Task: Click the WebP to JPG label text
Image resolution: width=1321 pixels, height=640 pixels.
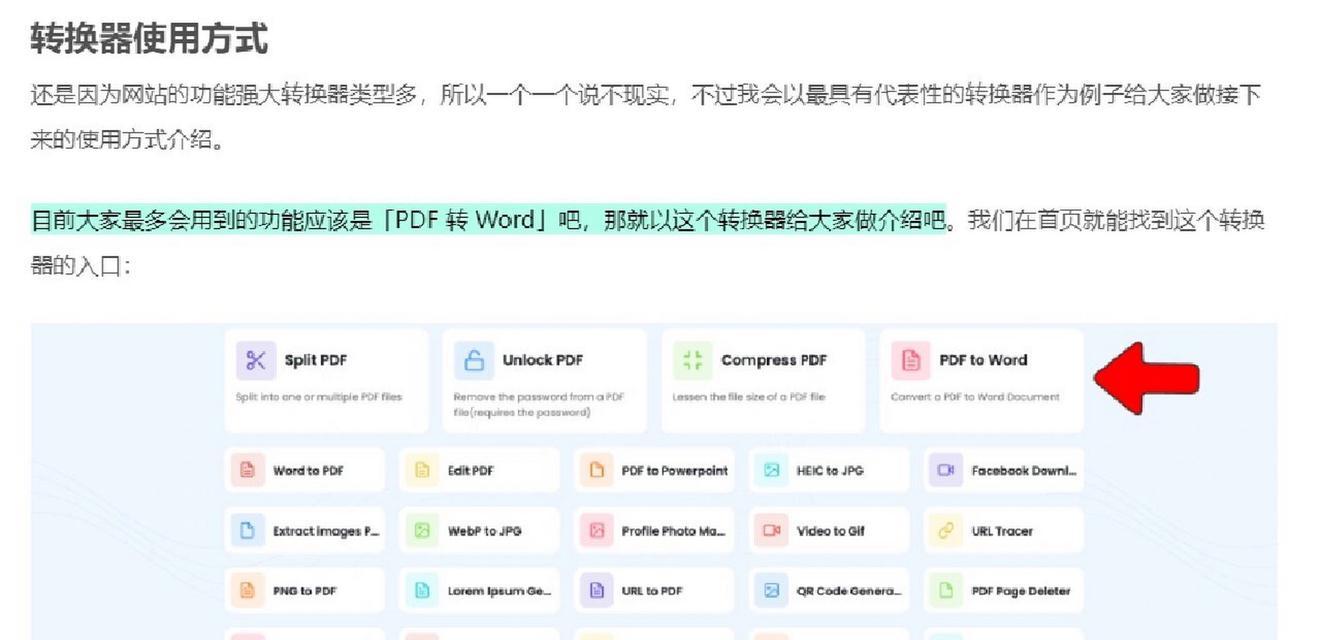Action: click(x=484, y=531)
